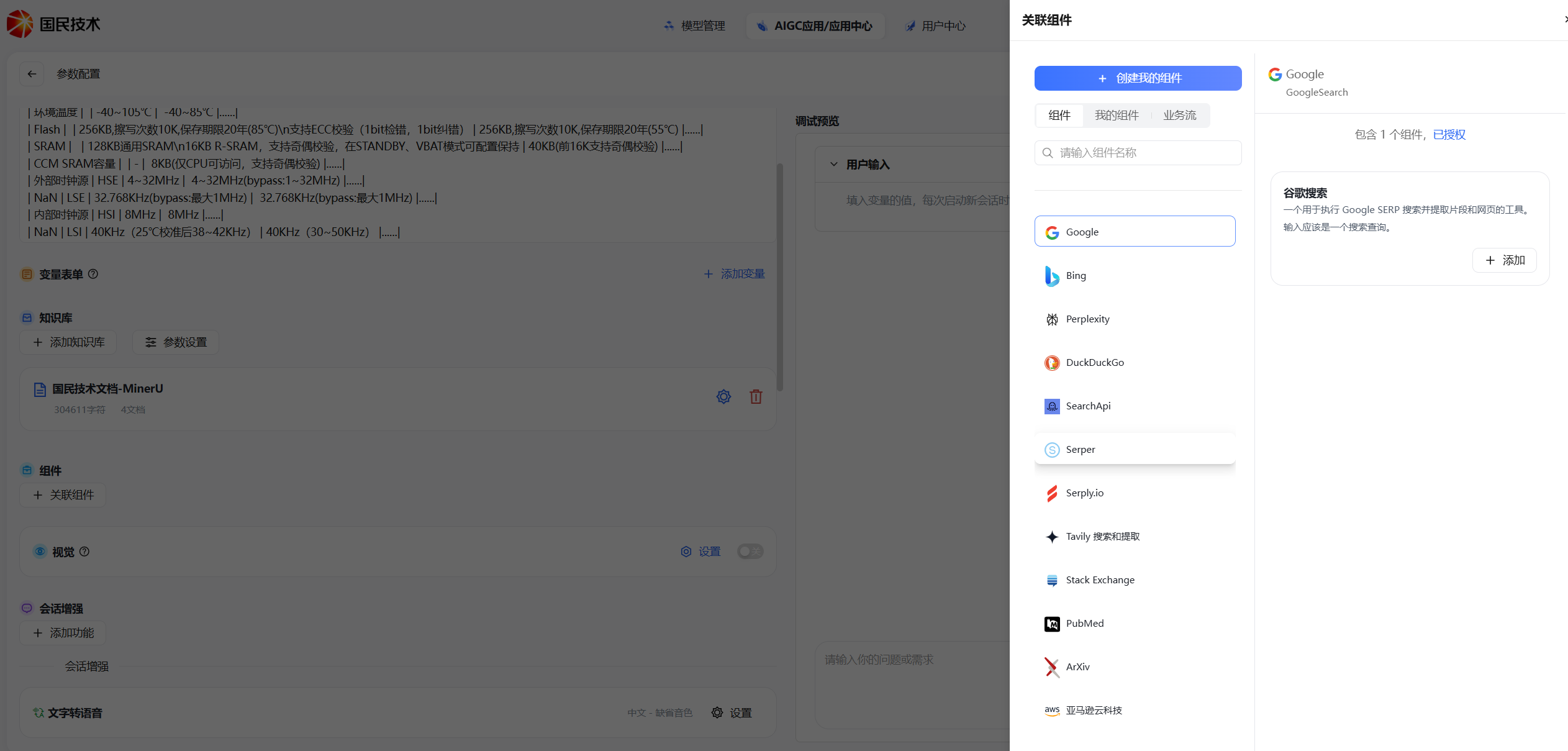Screen dimensions: 1568x751
Task: Select the Serper component icon
Action: click(x=1052, y=450)
